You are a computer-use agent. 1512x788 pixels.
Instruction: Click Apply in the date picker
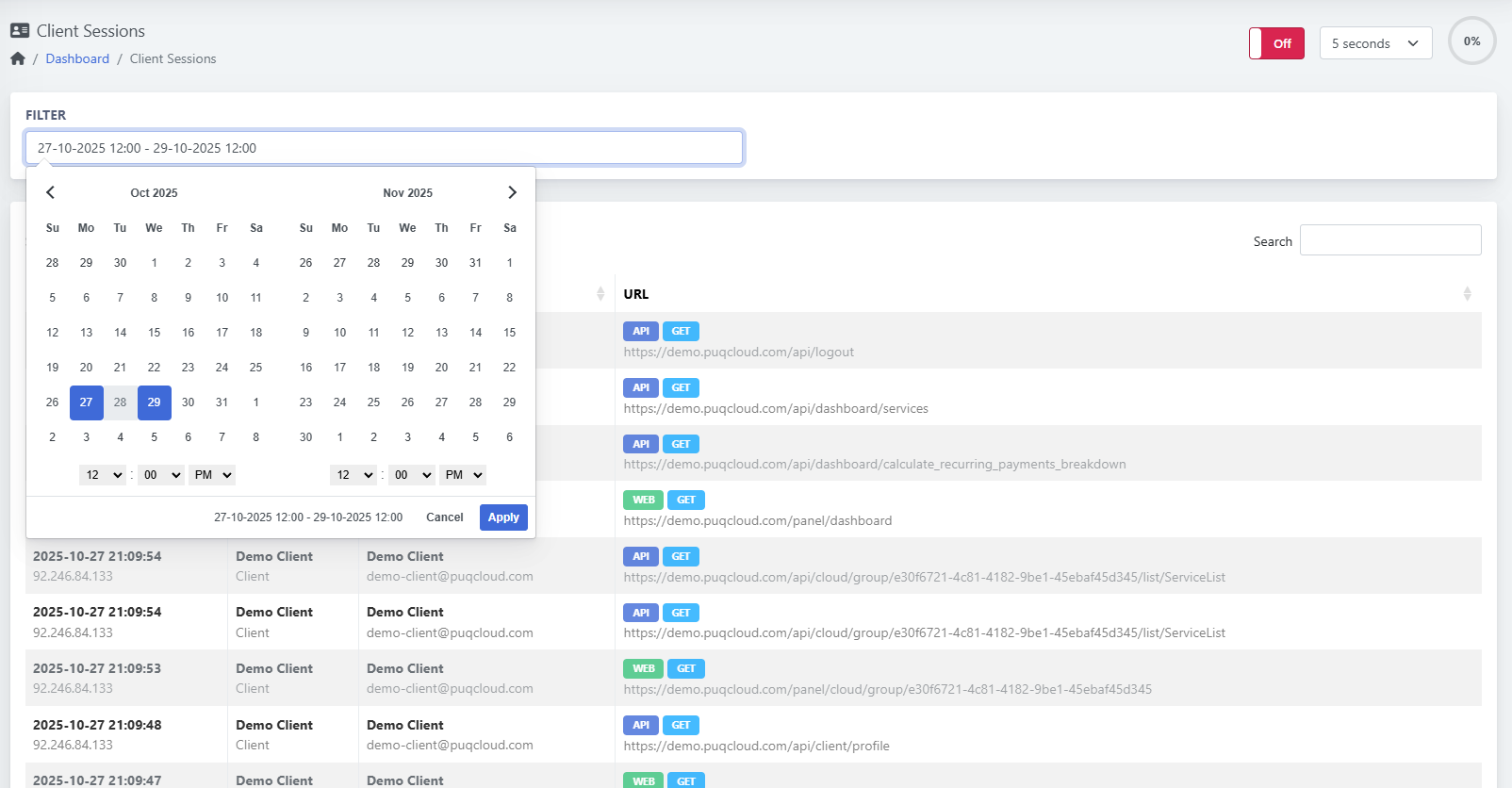[503, 517]
